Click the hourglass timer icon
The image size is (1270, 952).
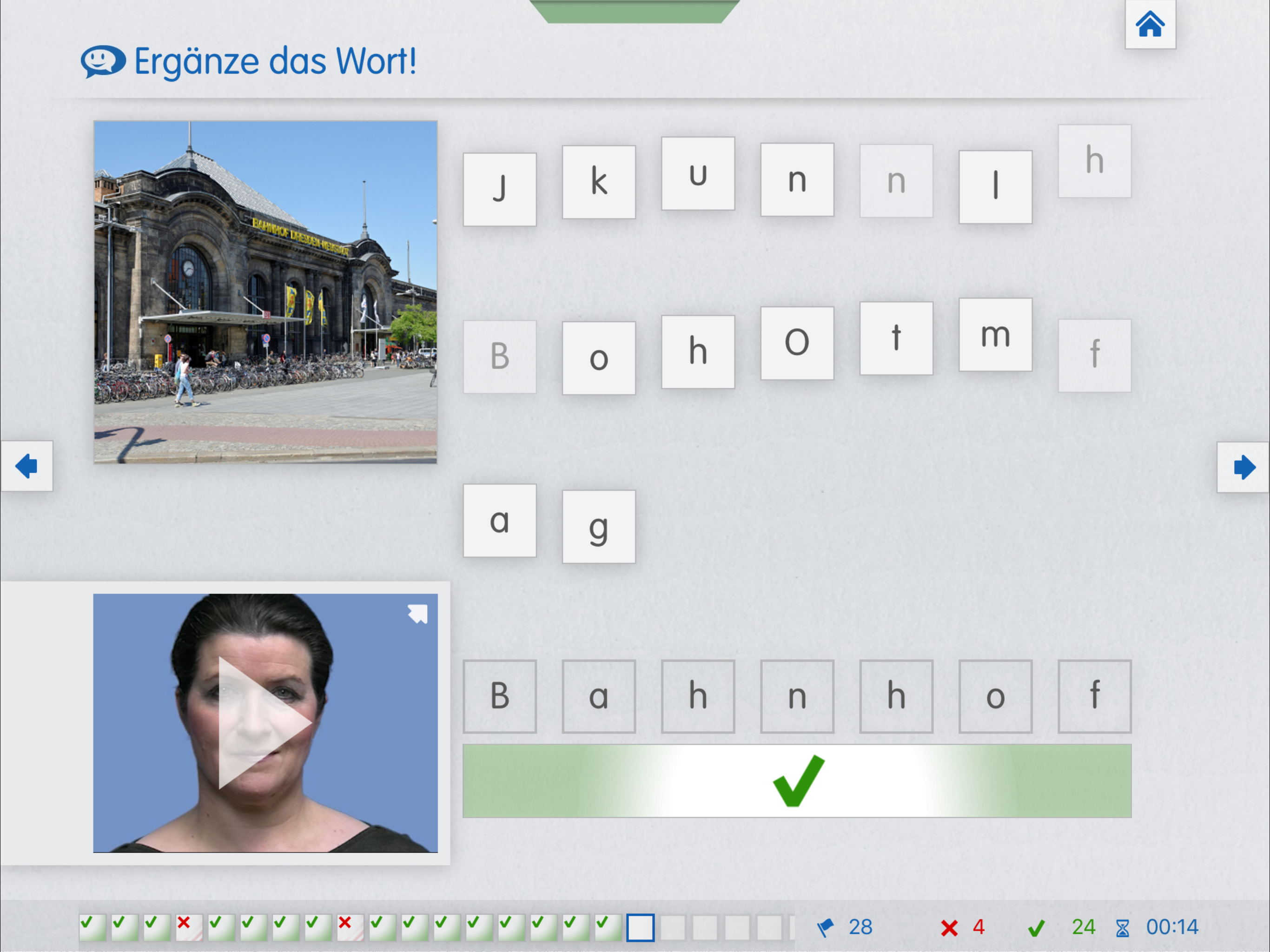click(1122, 927)
